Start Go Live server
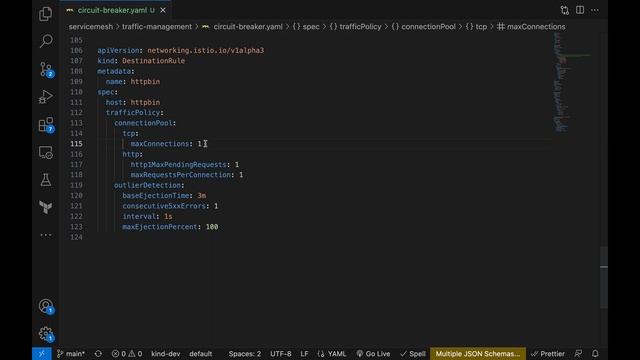Viewport: 640px width, 360px height. (373, 353)
